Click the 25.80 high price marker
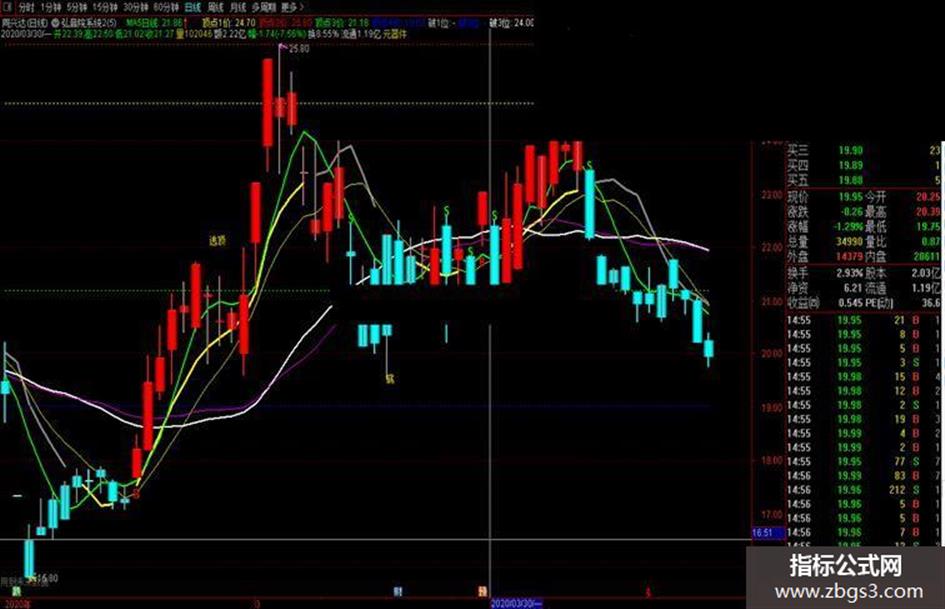Viewport: 945px width, 609px height. [x=299, y=48]
